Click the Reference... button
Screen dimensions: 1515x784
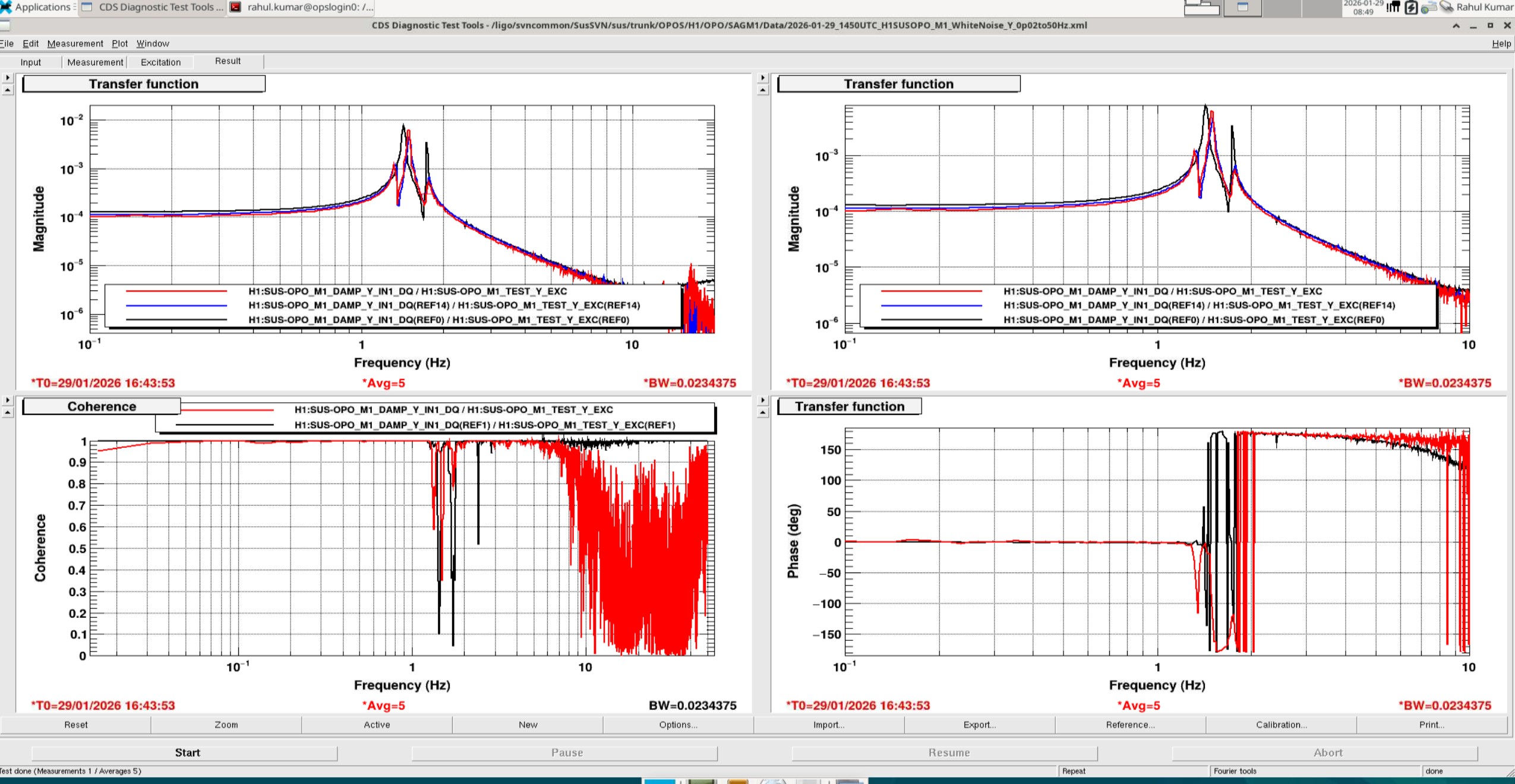pos(1130,725)
